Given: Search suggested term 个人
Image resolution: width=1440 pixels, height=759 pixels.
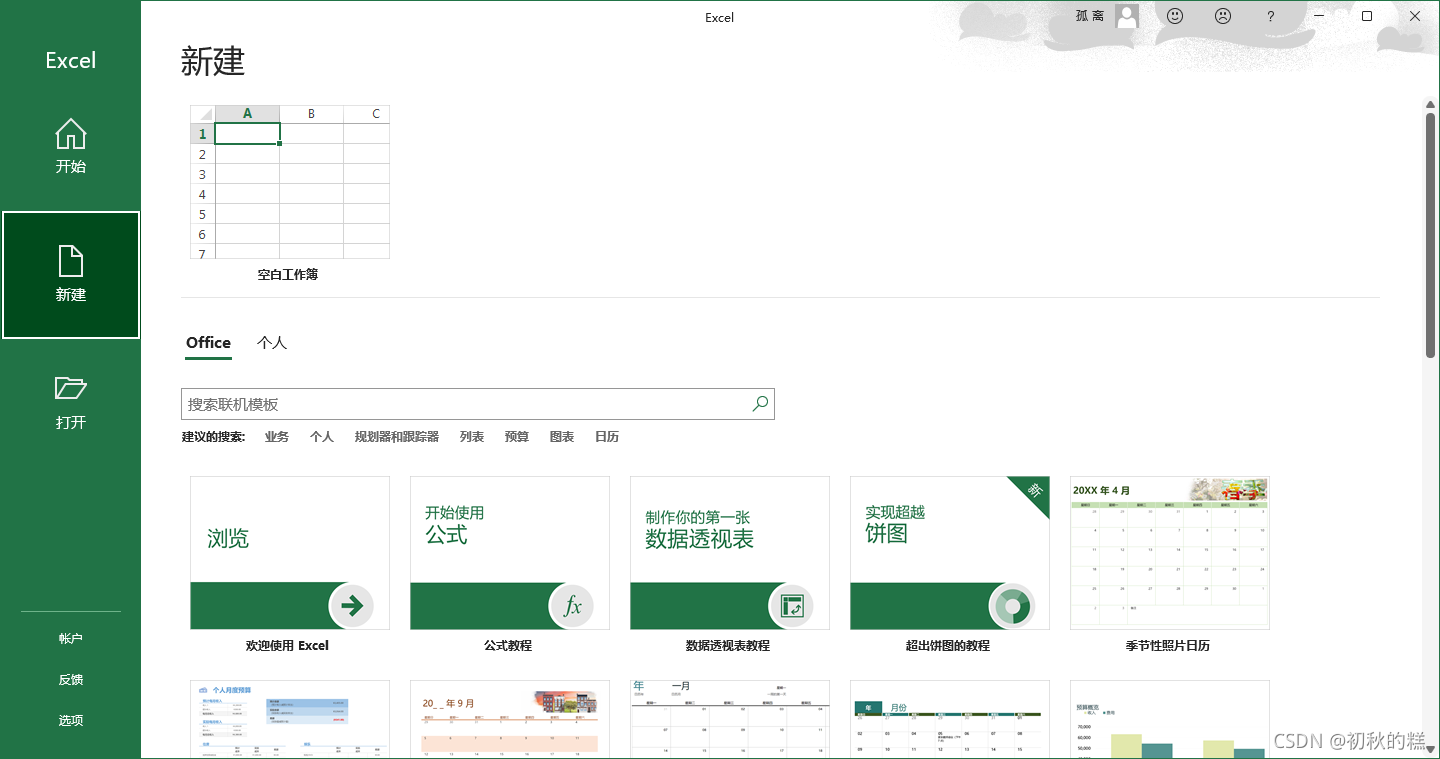Looking at the screenshot, I should coord(322,437).
